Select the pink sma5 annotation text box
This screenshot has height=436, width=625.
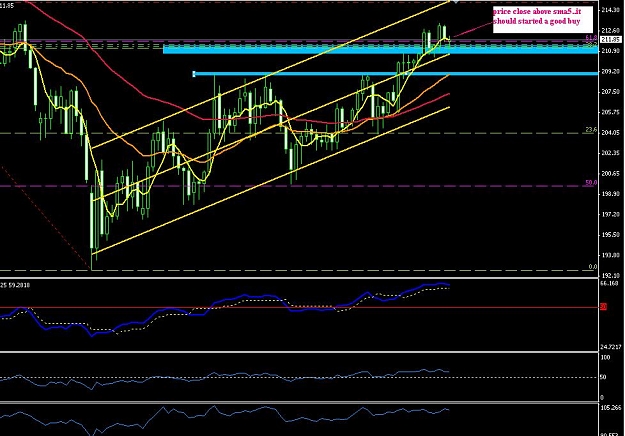tap(542, 20)
